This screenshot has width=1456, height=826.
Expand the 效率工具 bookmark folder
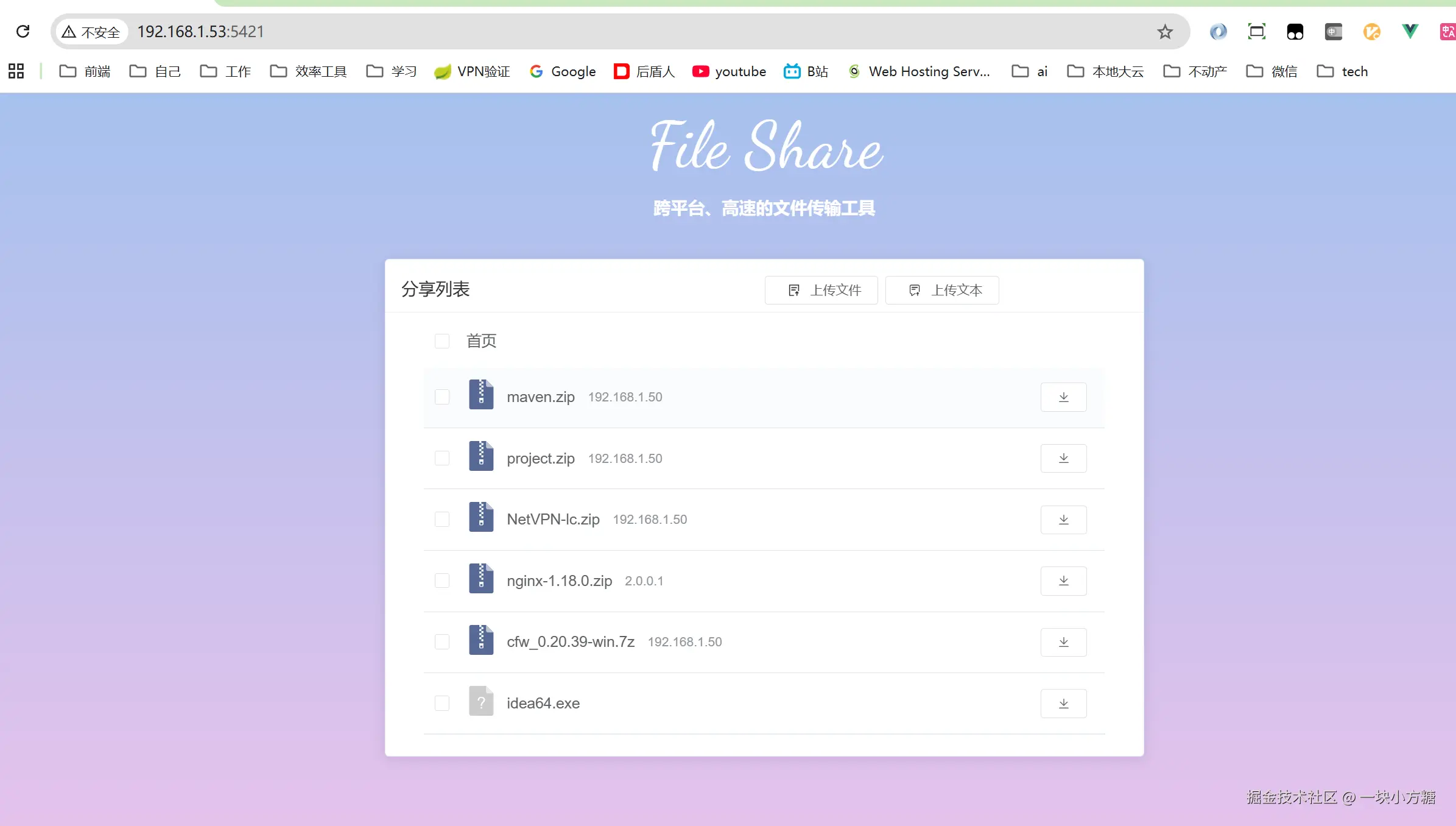pyautogui.click(x=309, y=71)
